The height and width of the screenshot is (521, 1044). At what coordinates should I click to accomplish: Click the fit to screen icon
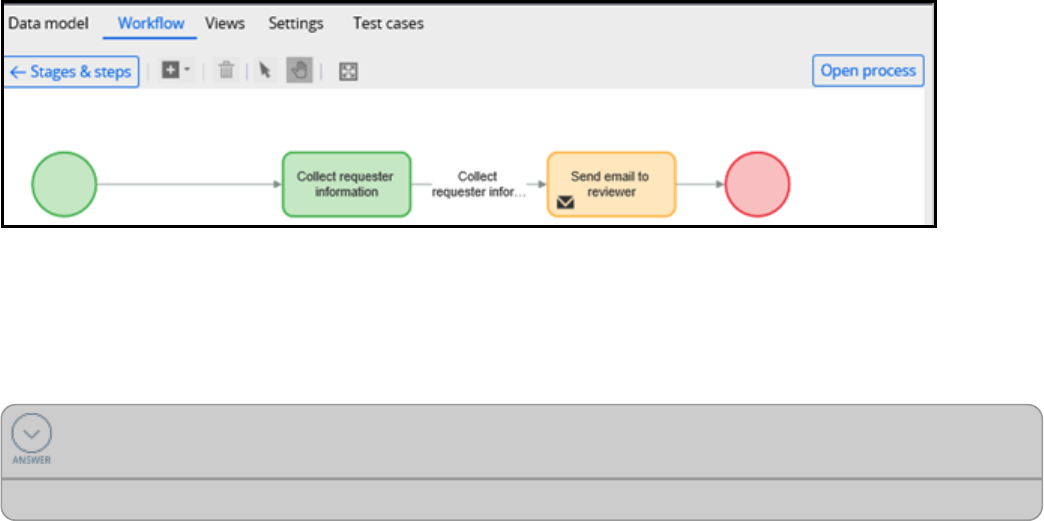pos(348,72)
